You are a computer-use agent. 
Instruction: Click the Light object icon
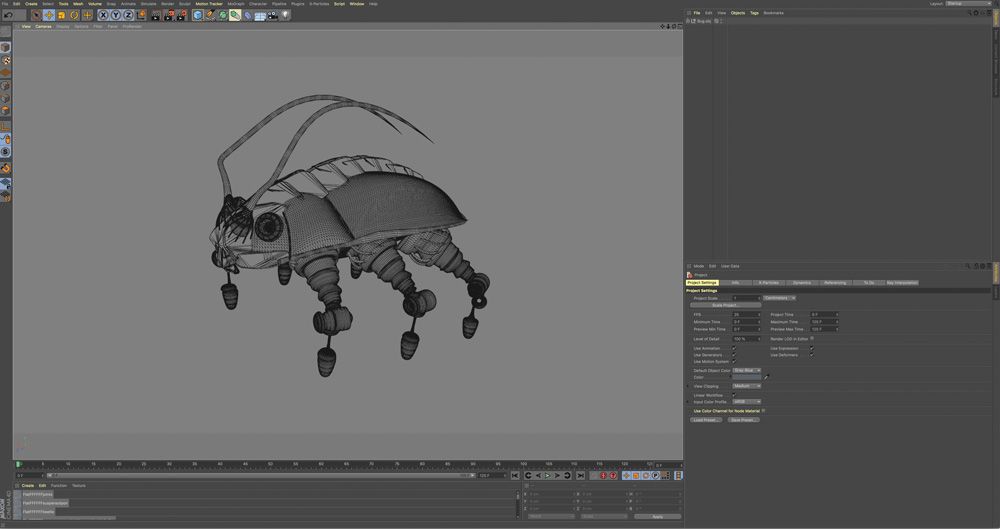(285, 15)
